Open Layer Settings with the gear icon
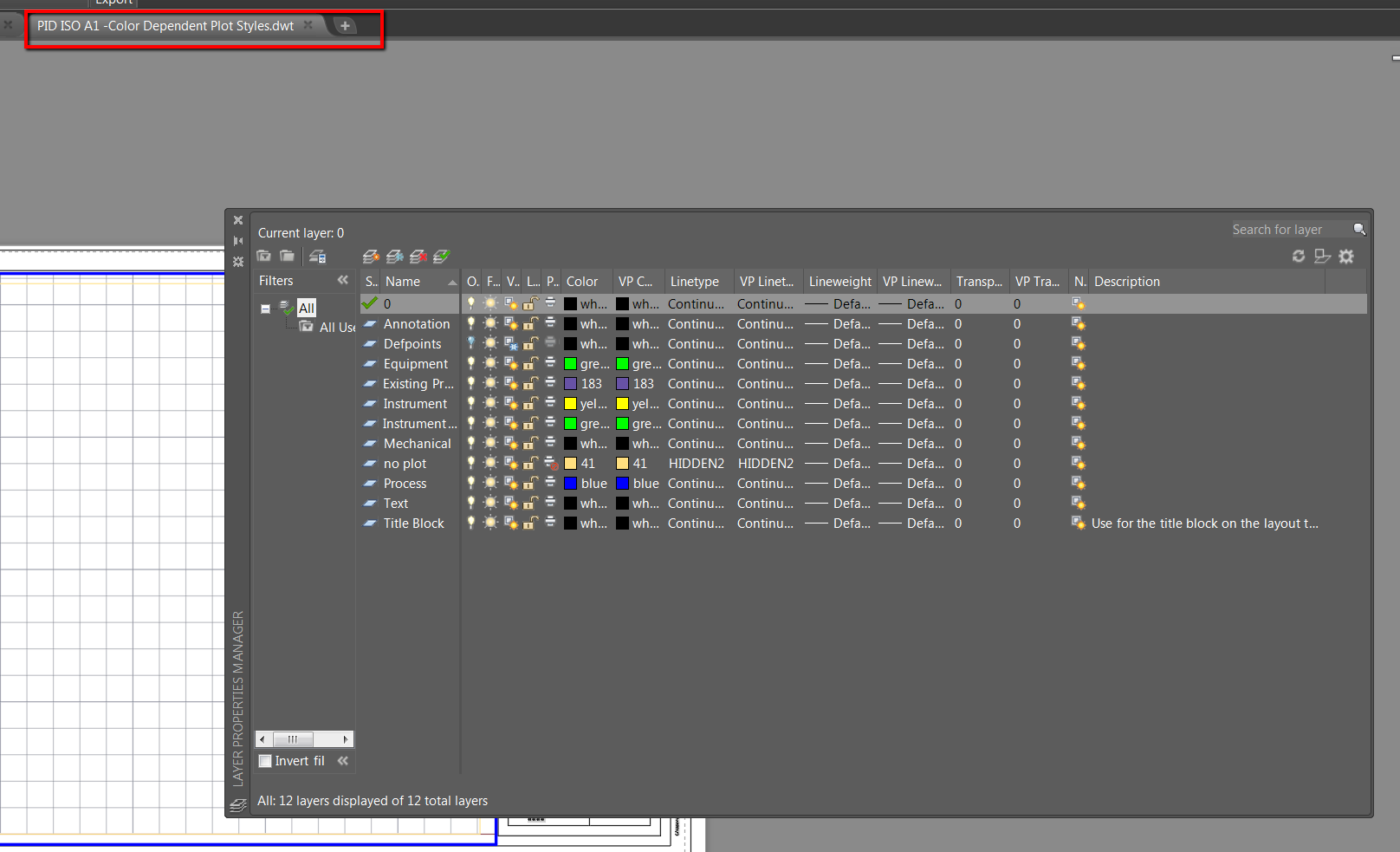Image resolution: width=1400 pixels, height=852 pixels. click(1346, 256)
